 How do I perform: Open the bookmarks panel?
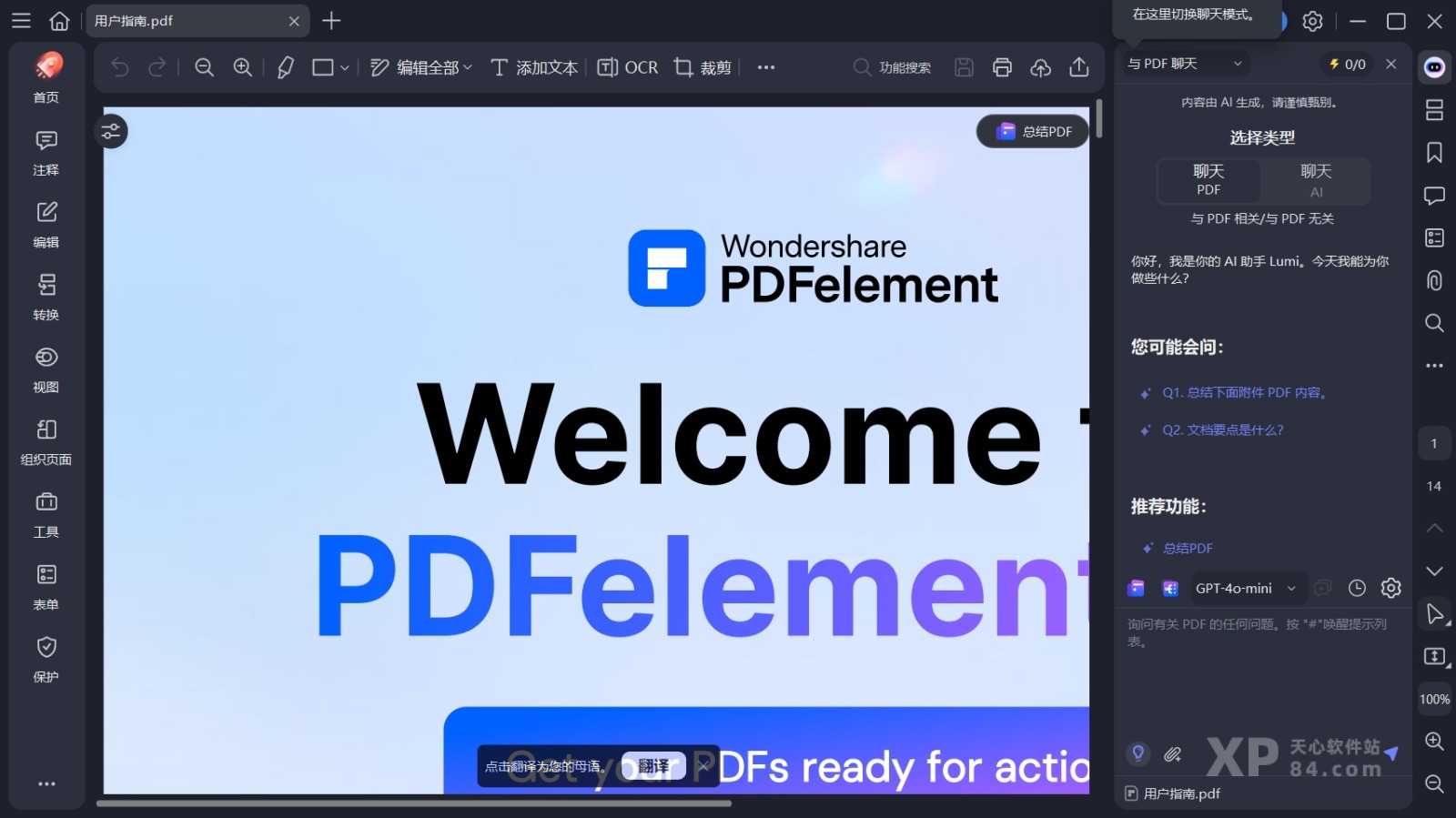tap(1434, 153)
